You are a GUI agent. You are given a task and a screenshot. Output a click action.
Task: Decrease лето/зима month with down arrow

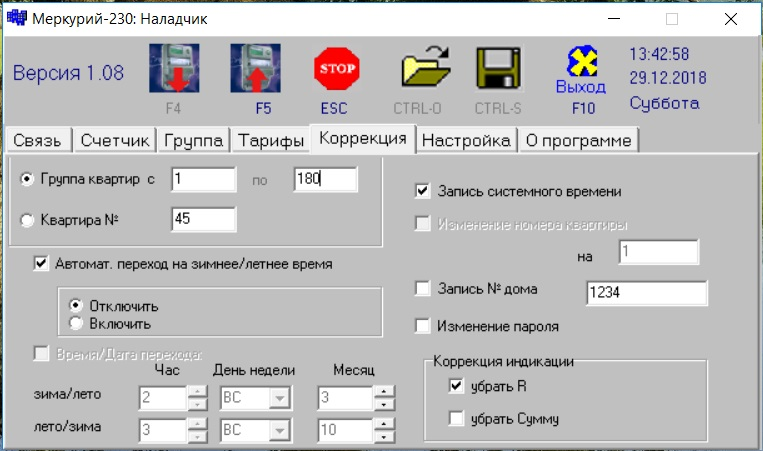pos(384,436)
